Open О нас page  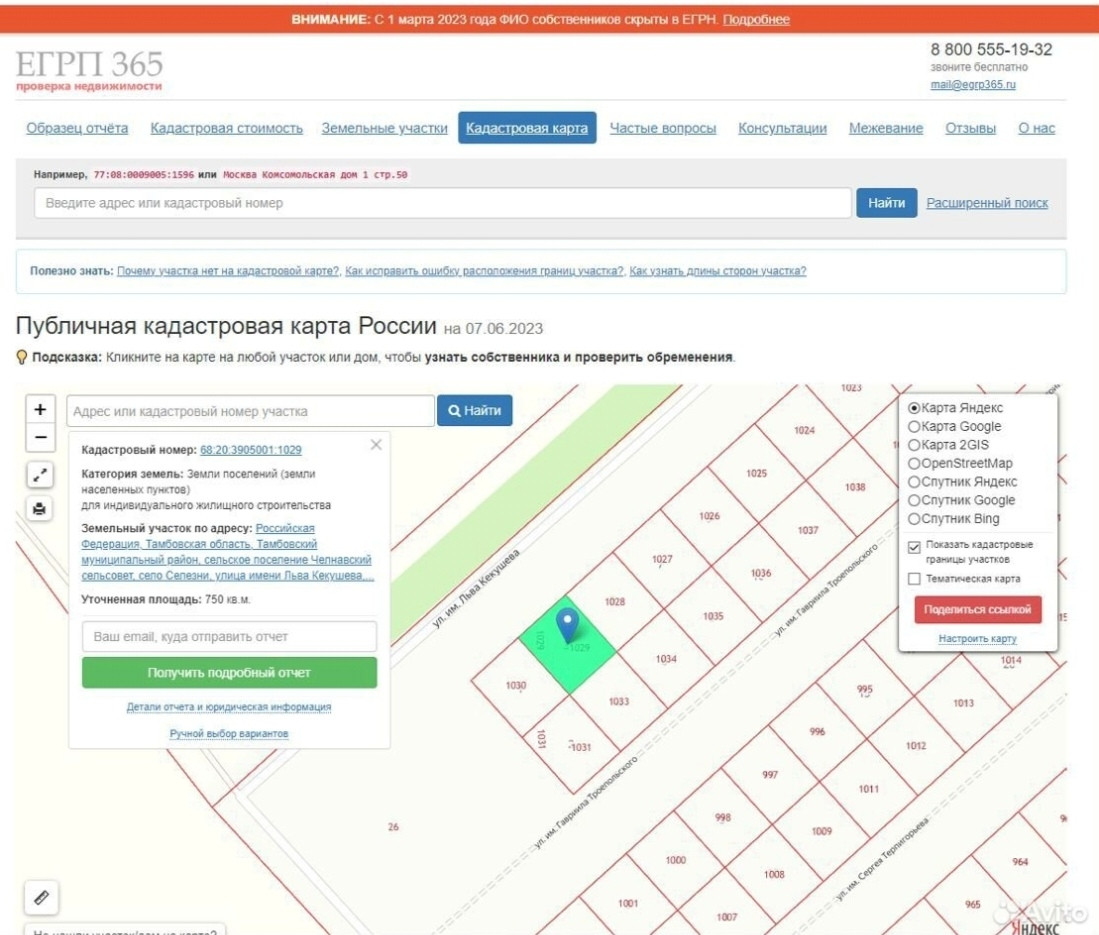(1036, 128)
